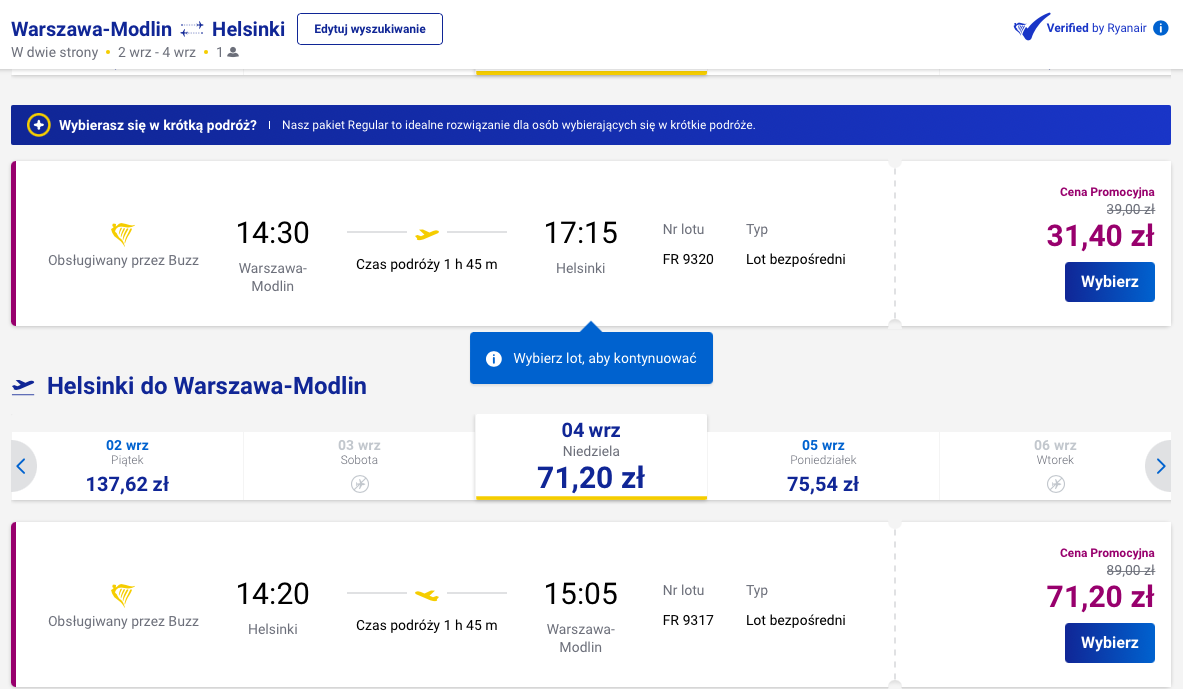Click the plane icon on 14:20 flight
This screenshot has height=689, width=1183.
coord(427,595)
